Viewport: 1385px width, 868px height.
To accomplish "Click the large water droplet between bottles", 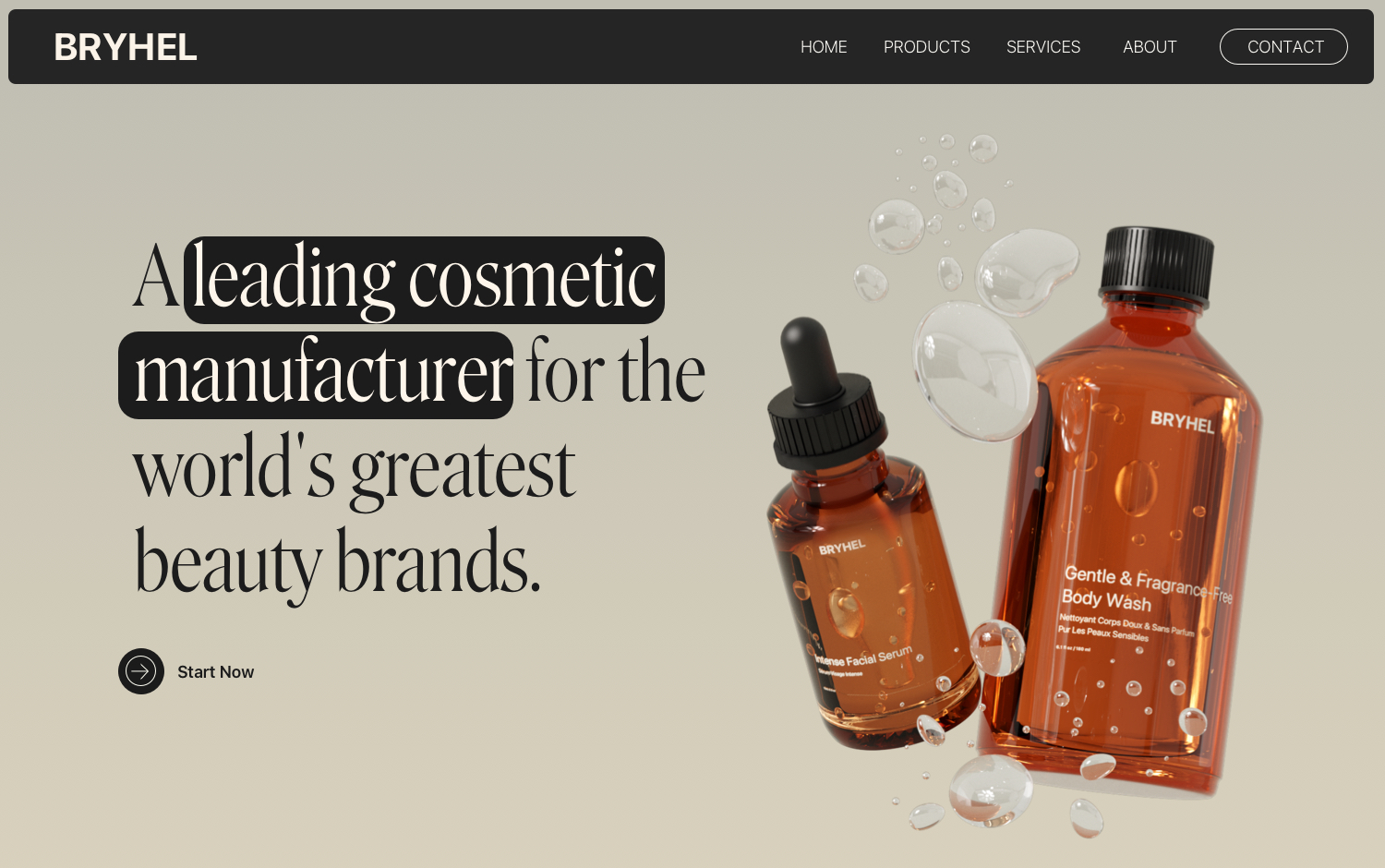I will 974,369.
